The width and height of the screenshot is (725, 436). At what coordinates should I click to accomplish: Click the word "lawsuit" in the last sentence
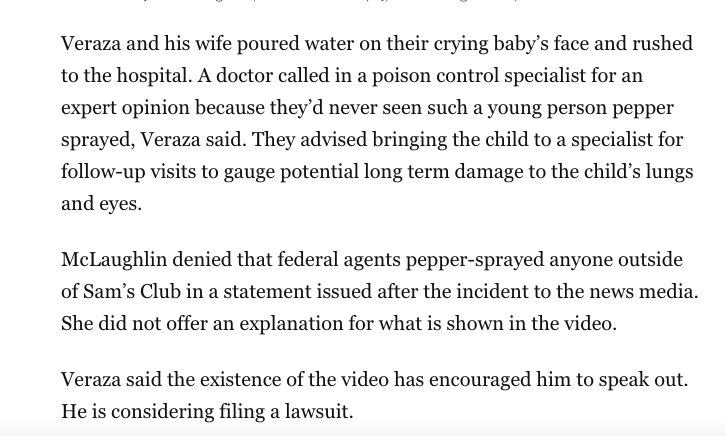(318, 412)
